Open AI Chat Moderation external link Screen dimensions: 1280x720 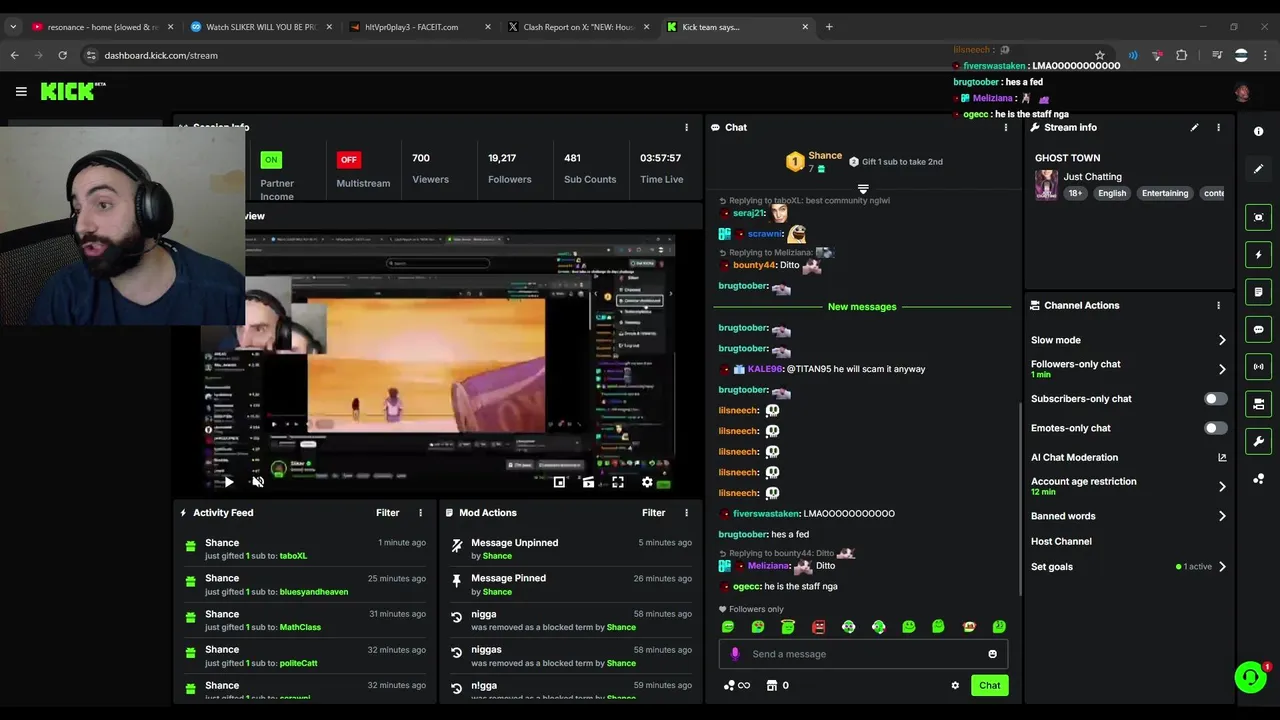1222,457
